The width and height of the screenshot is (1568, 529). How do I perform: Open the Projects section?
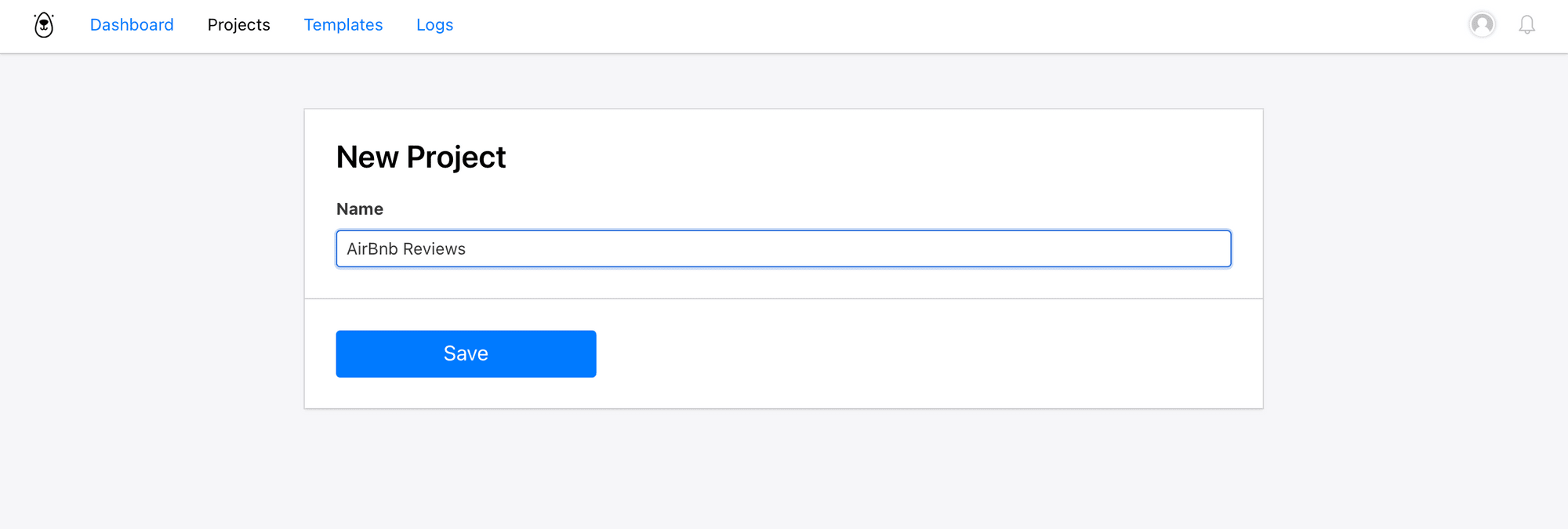[238, 25]
